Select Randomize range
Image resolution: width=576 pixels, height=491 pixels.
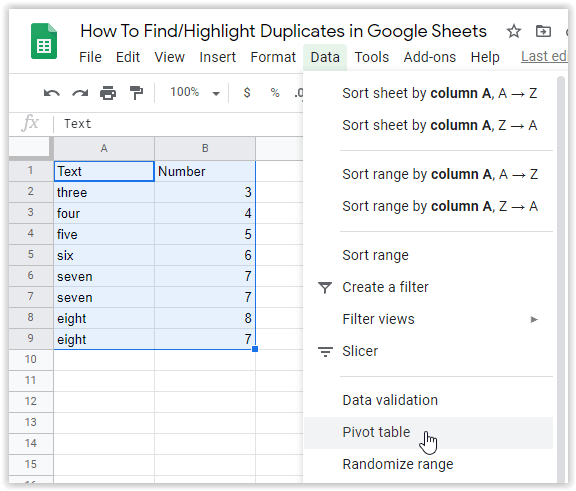click(428, 465)
